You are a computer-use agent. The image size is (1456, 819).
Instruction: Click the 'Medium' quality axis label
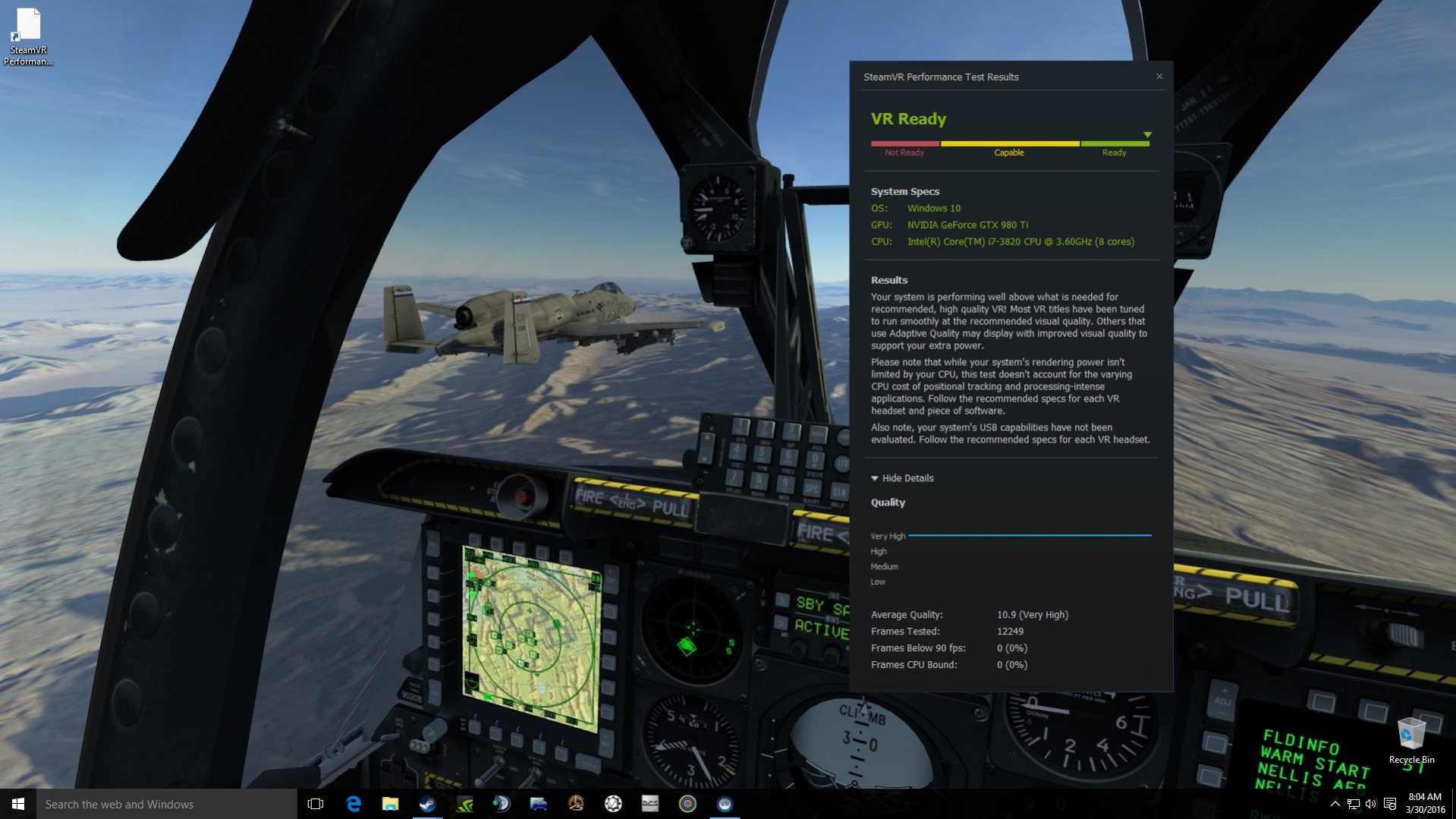coord(884,566)
